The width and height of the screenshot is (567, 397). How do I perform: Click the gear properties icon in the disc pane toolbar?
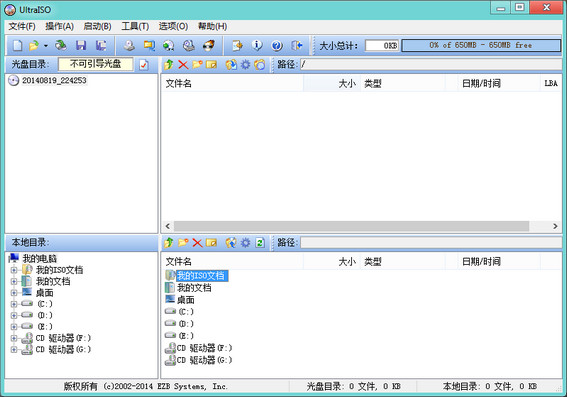point(246,65)
